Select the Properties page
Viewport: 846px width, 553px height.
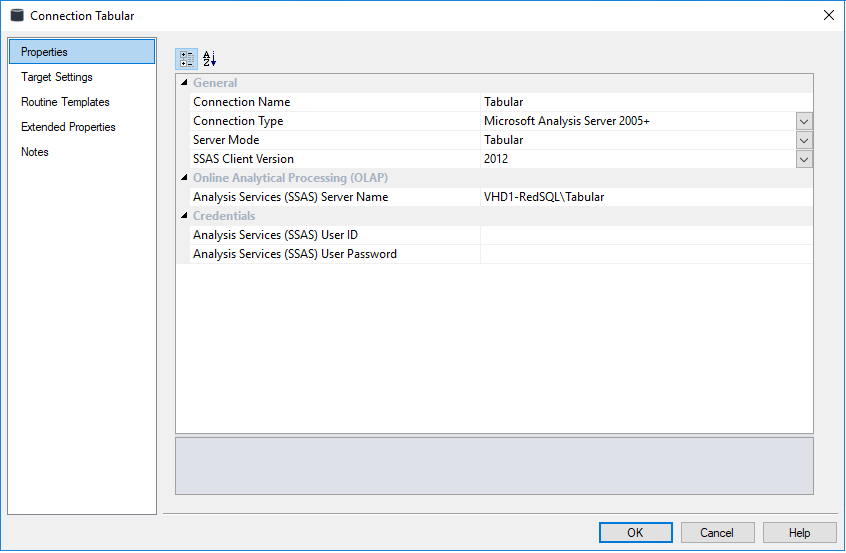click(x=82, y=52)
